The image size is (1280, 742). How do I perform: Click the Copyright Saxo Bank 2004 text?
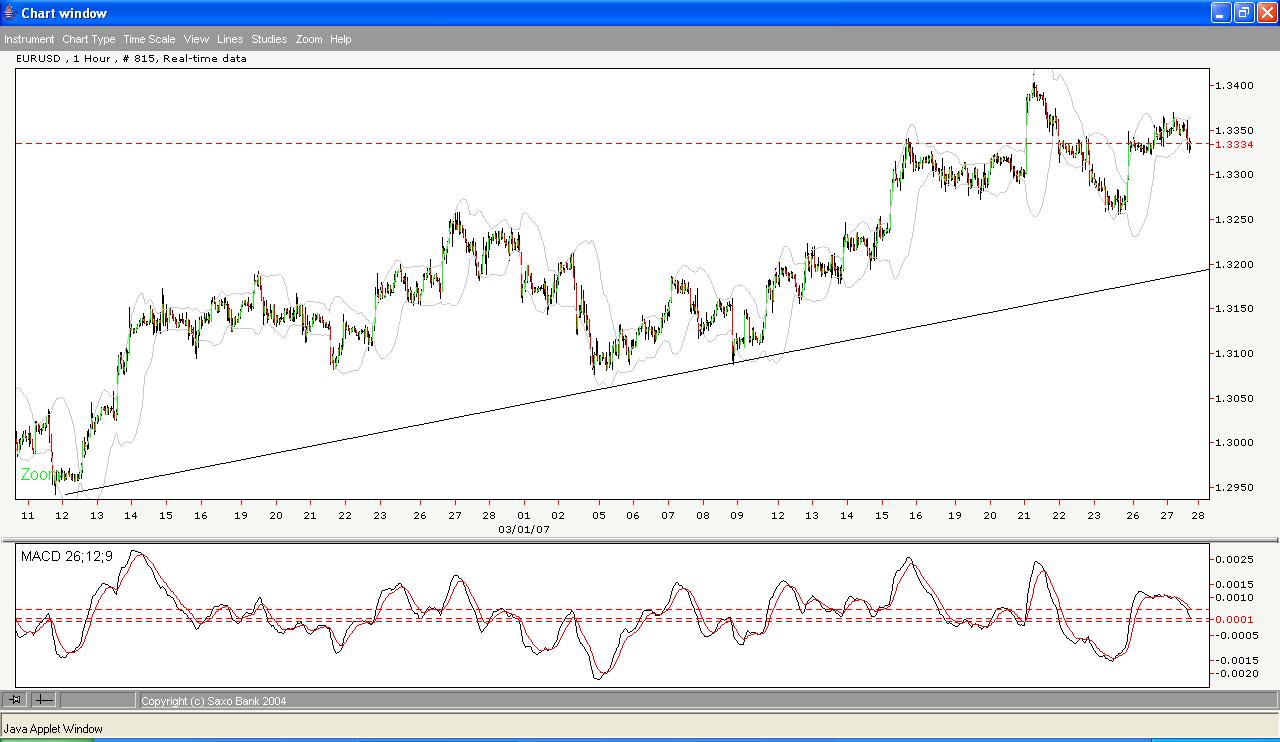214,701
